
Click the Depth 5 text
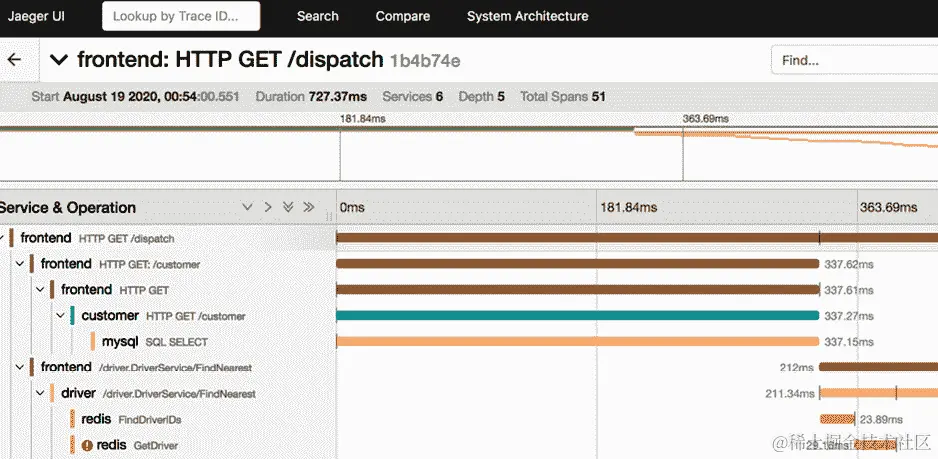(482, 96)
